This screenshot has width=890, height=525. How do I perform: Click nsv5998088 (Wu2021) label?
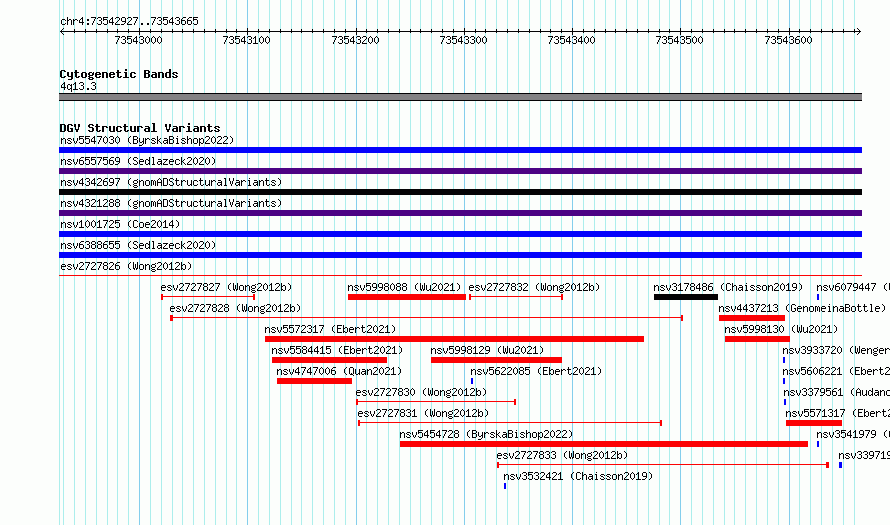[x=404, y=287]
